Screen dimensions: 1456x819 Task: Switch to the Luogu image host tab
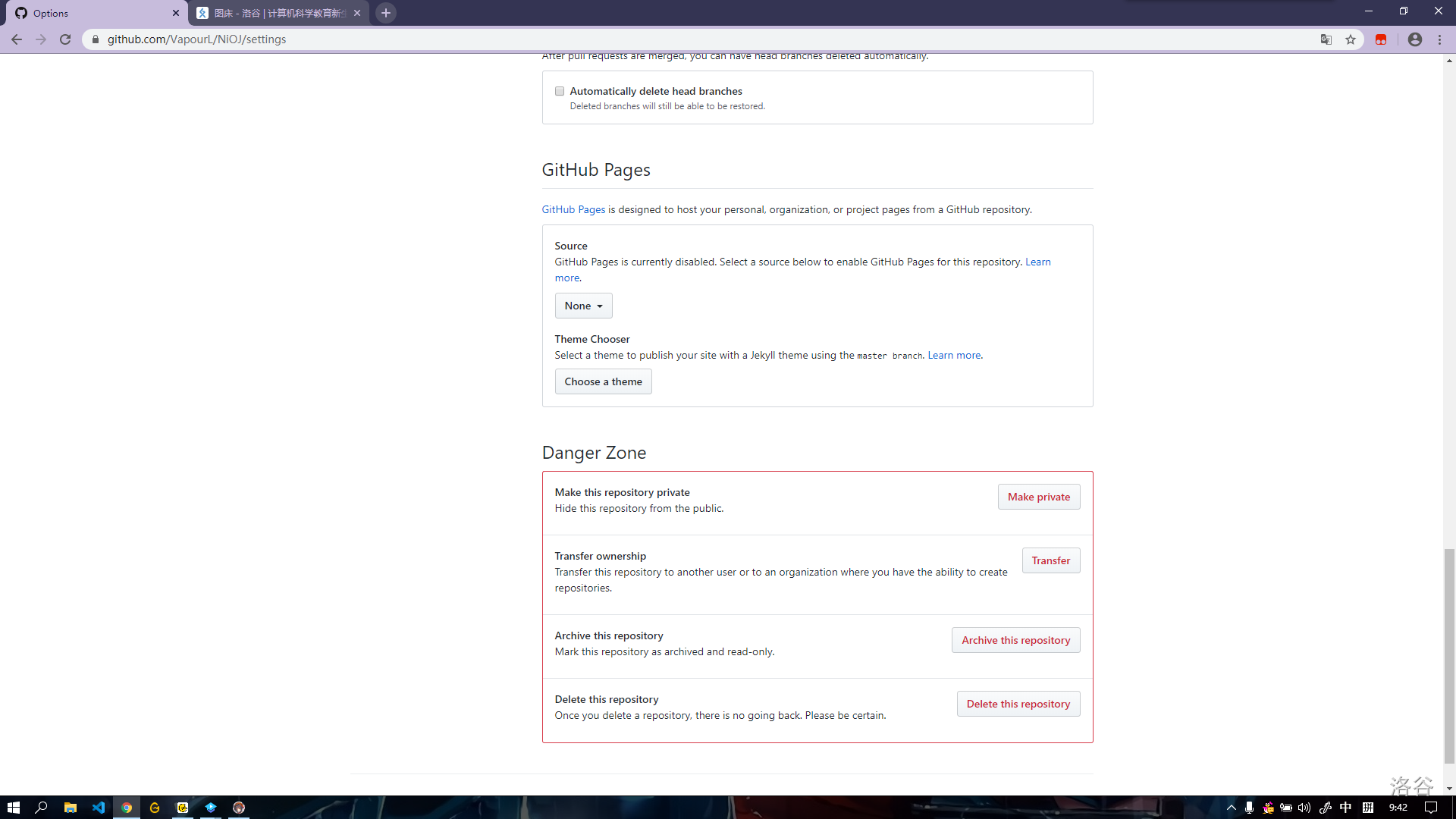pyautogui.click(x=278, y=13)
